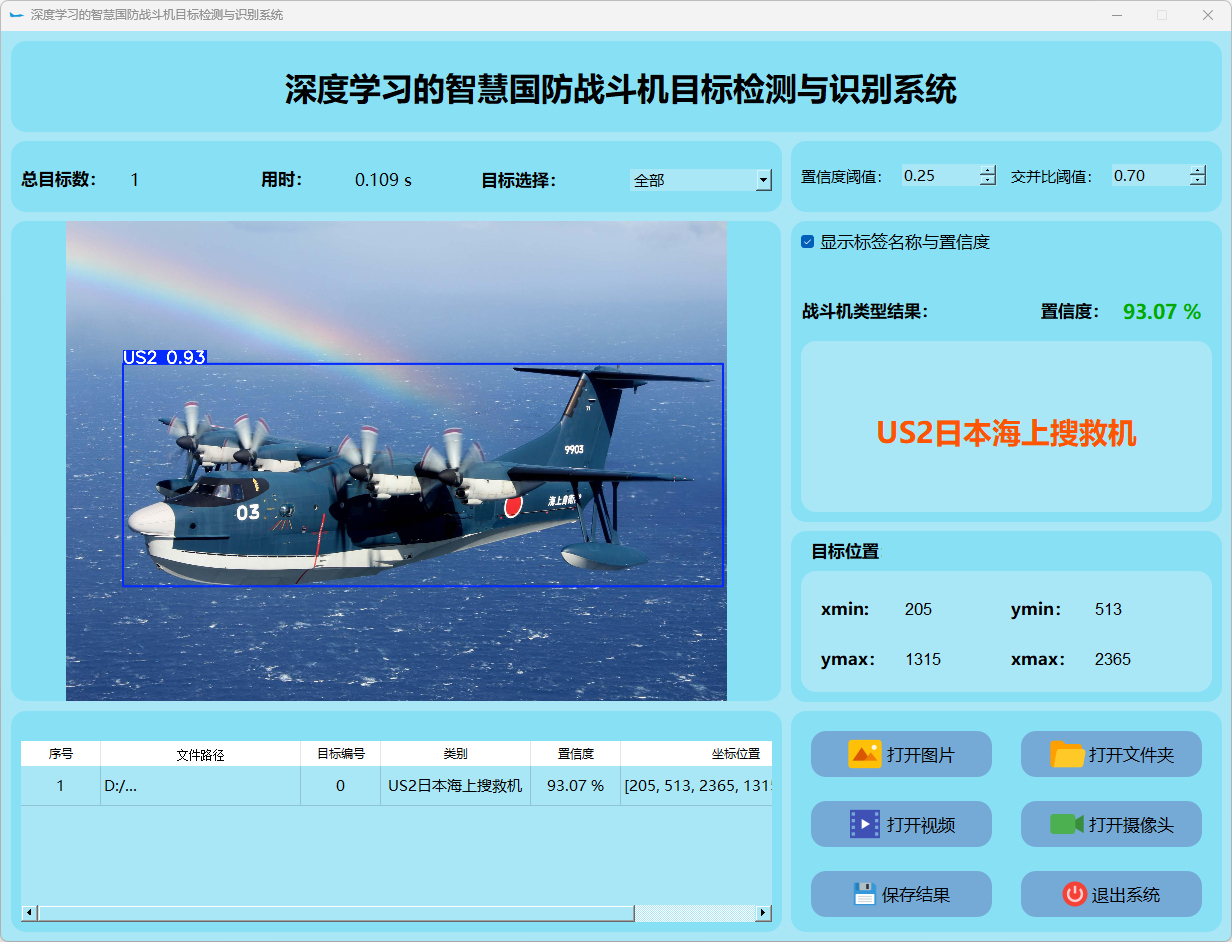This screenshot has width=1232, height=942.
Task: Click the 类别 column header
Action: coord(455,754)
